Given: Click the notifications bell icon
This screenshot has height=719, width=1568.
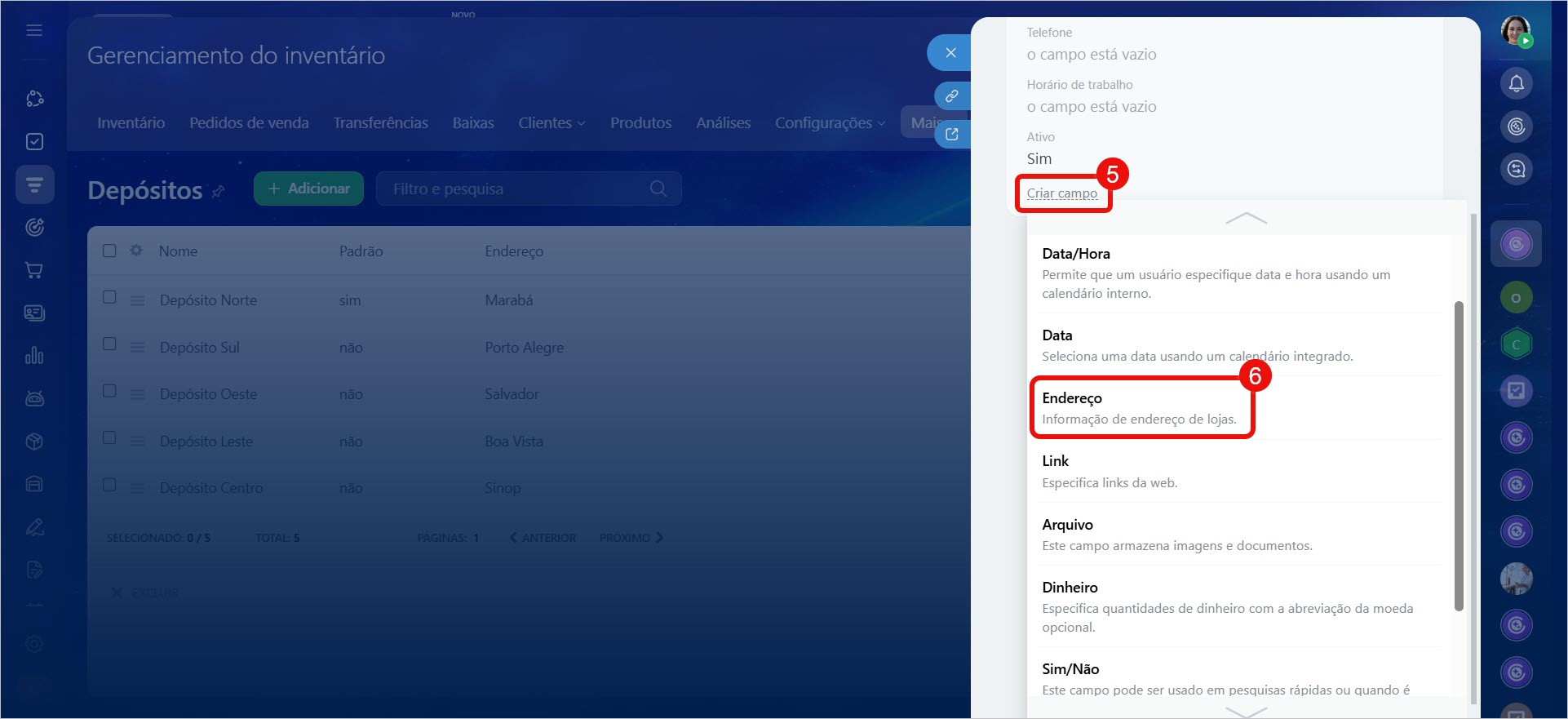Looking at the screenshot, I should (1516, 83).
